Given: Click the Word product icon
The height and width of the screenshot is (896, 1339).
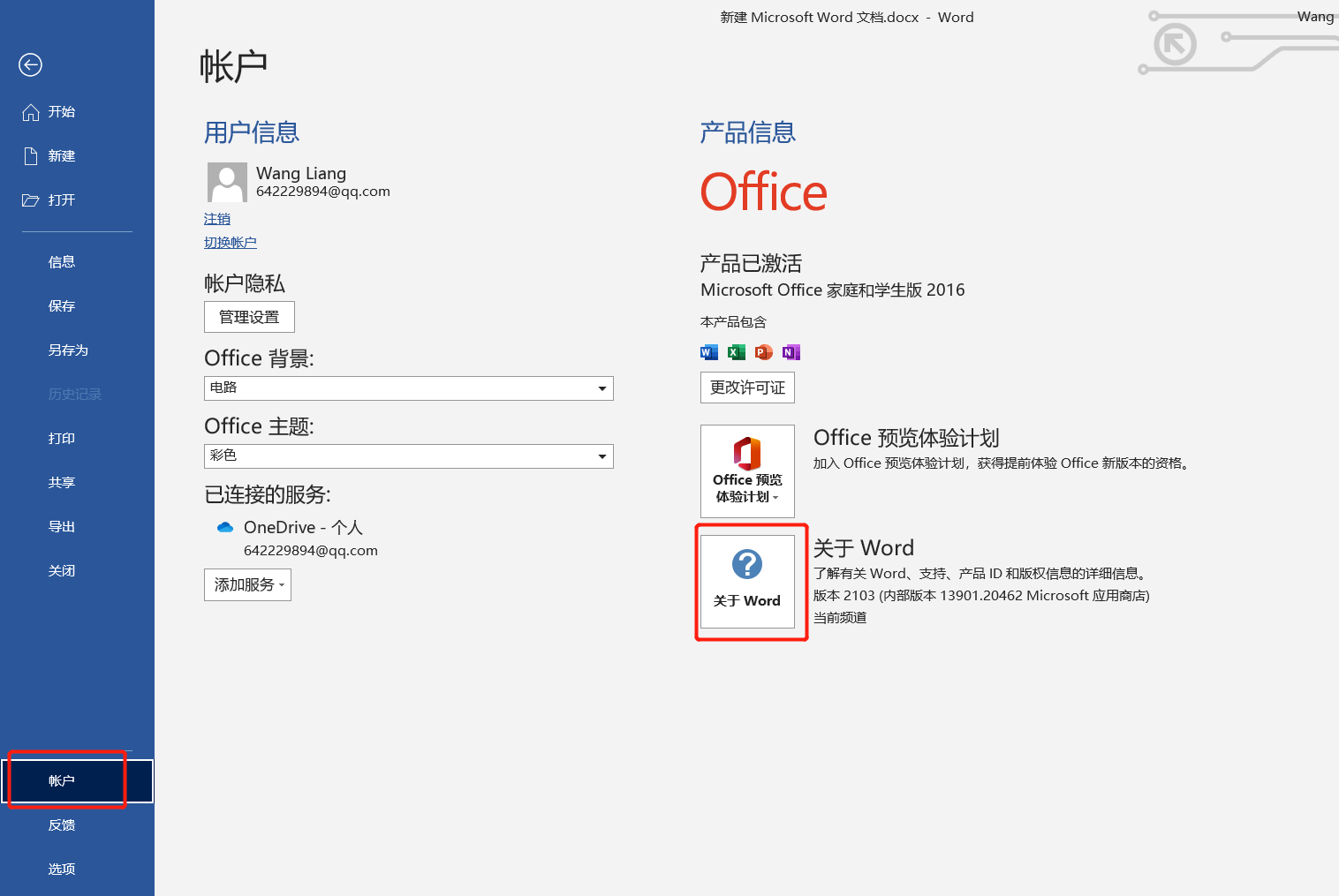Looking at the screenshot, I should 709,352.
